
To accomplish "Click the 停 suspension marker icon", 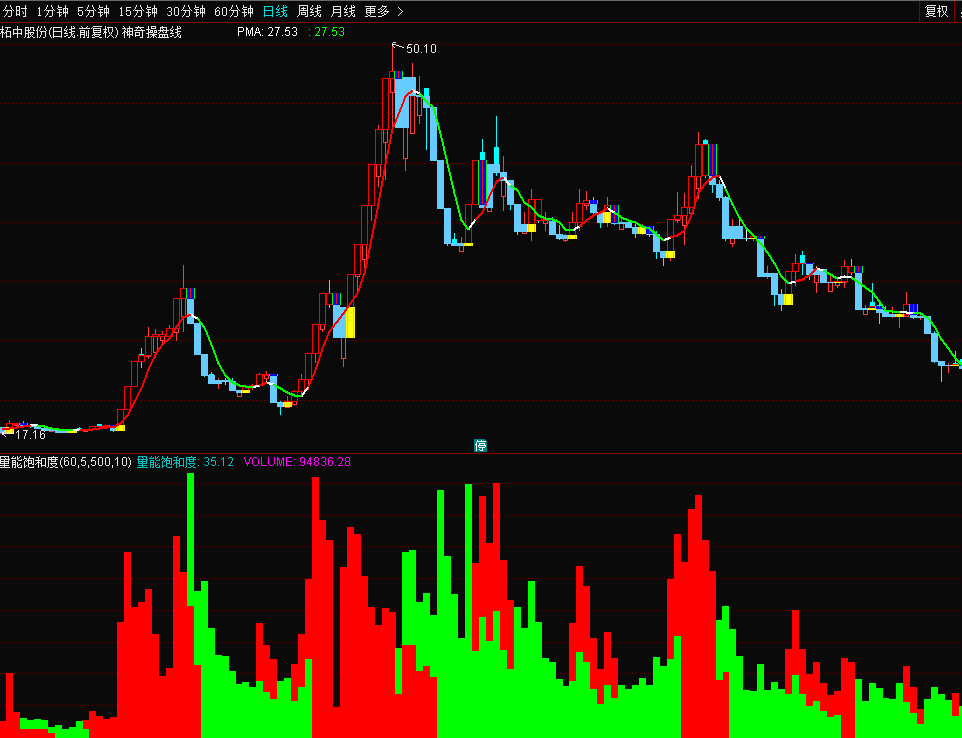I will click(480, 445).
